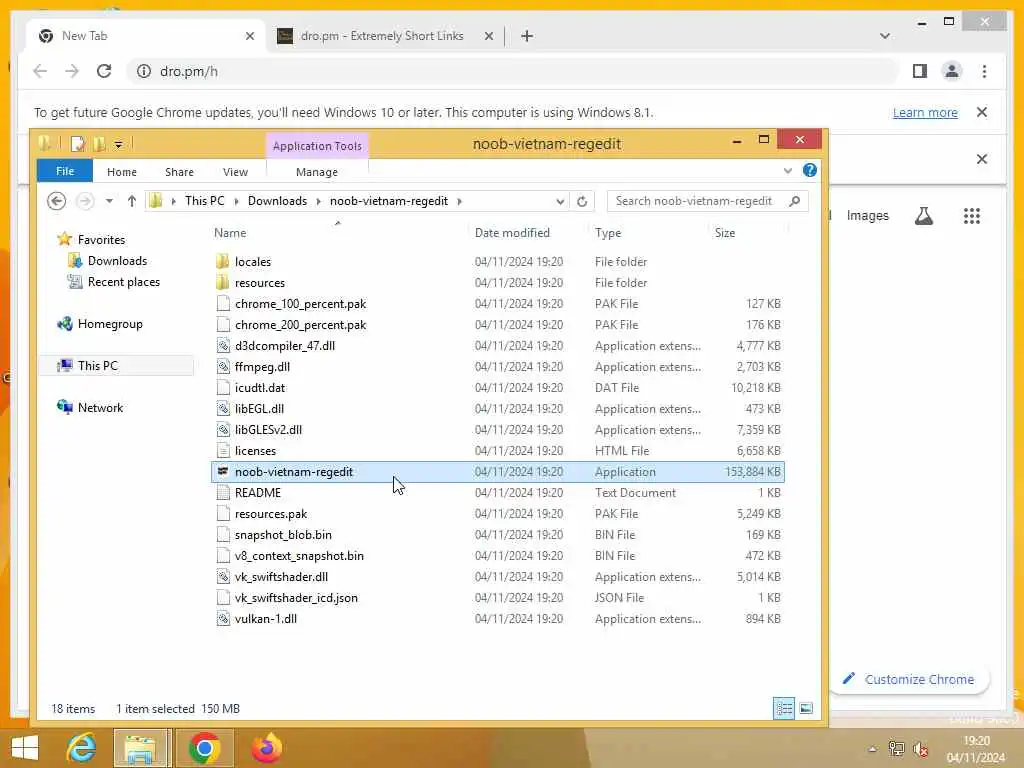
Task: Refresh the Explorer address bar
Action: coord(582,201)
